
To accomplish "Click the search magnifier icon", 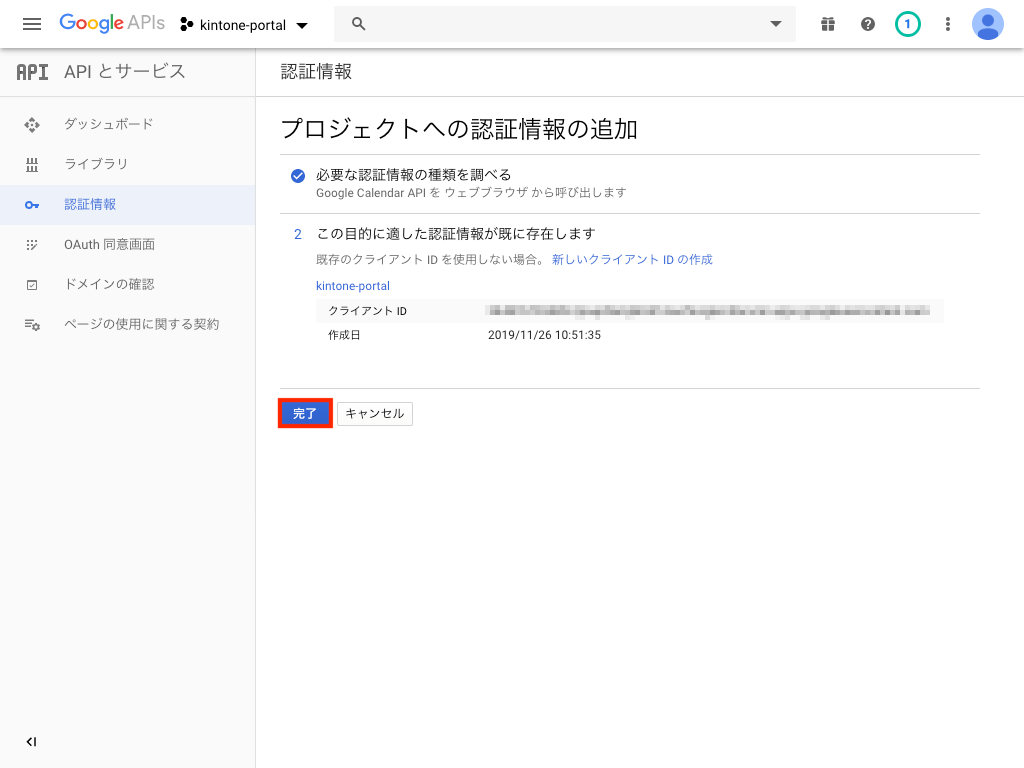I will click(359, 24).
